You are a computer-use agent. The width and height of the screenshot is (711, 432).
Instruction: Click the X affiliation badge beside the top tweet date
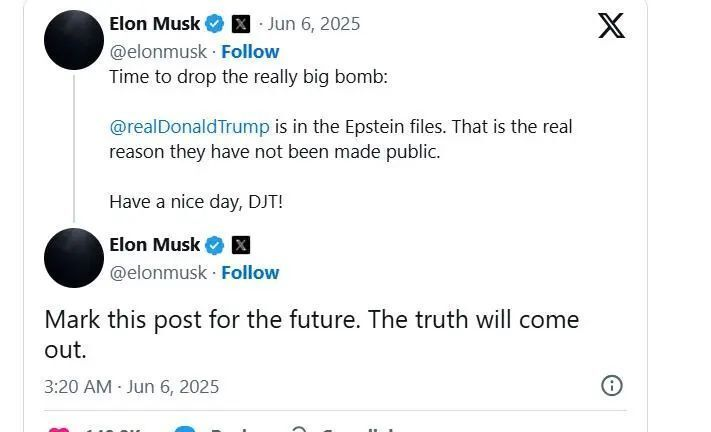pyautogui.click(x=241, y=24)
